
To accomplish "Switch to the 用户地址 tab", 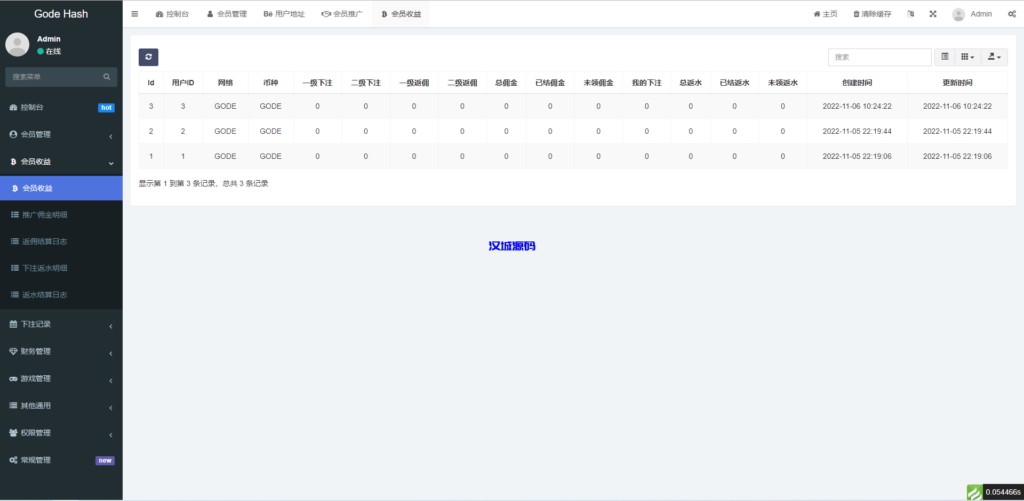I will pos(285,14).
